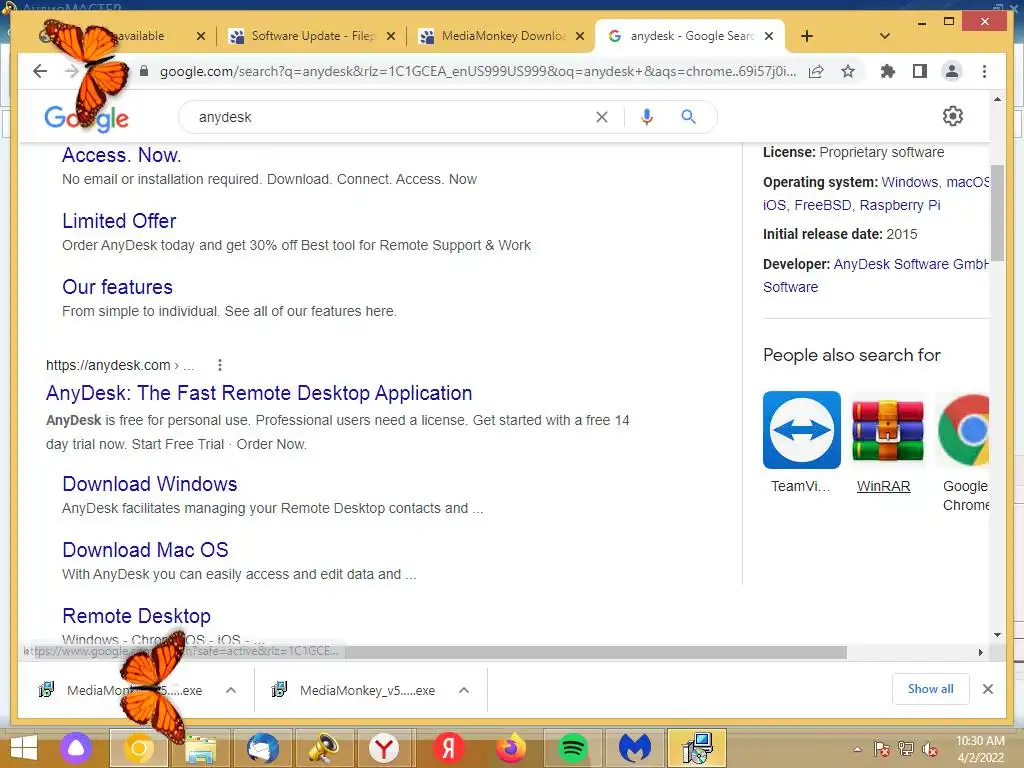
Task: Click the horizontal scrollbar thumb
Action: pyautogui.click(x=597, y=652)
